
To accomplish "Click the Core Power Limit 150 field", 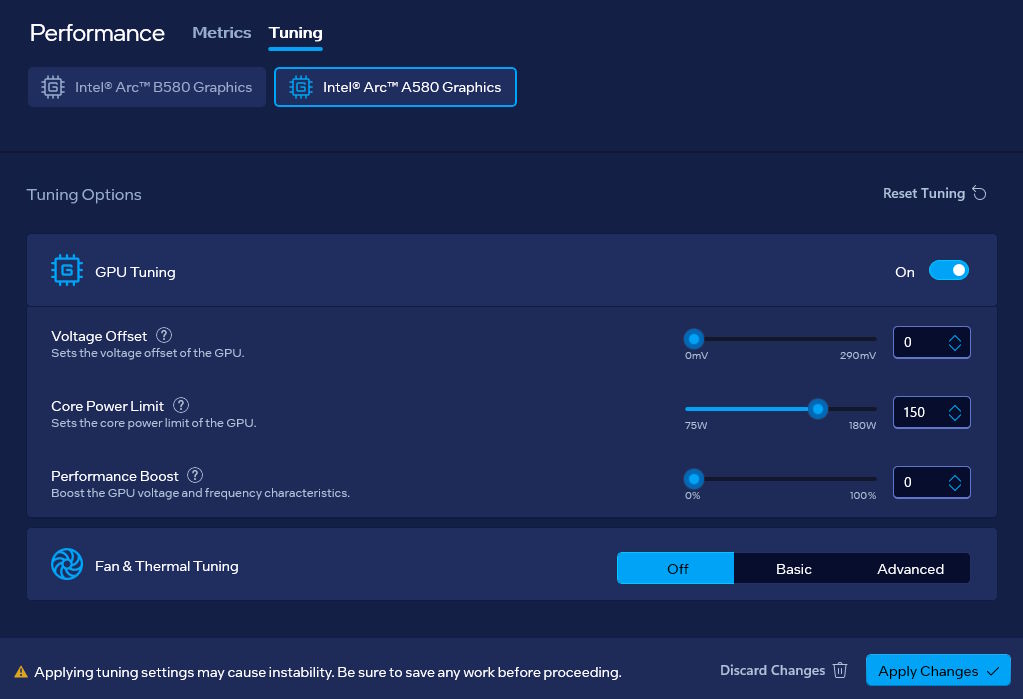I will tap(931, 412).
